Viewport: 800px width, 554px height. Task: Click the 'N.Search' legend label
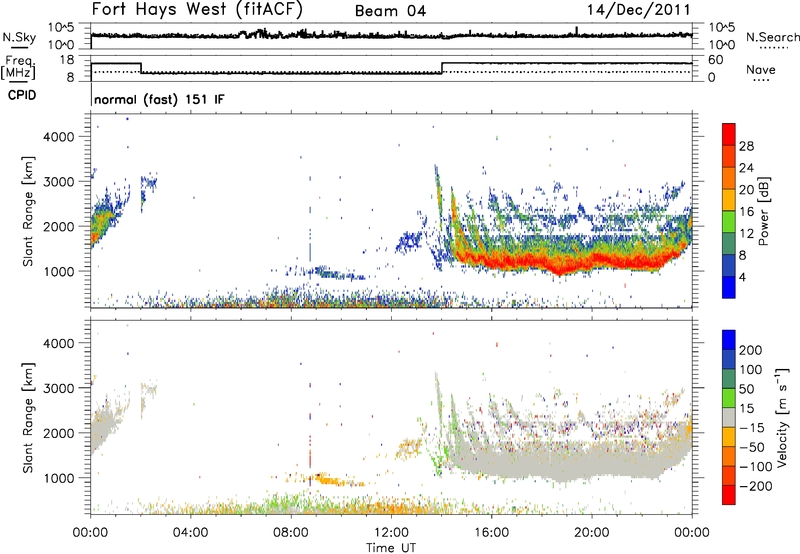click(772, 37)
